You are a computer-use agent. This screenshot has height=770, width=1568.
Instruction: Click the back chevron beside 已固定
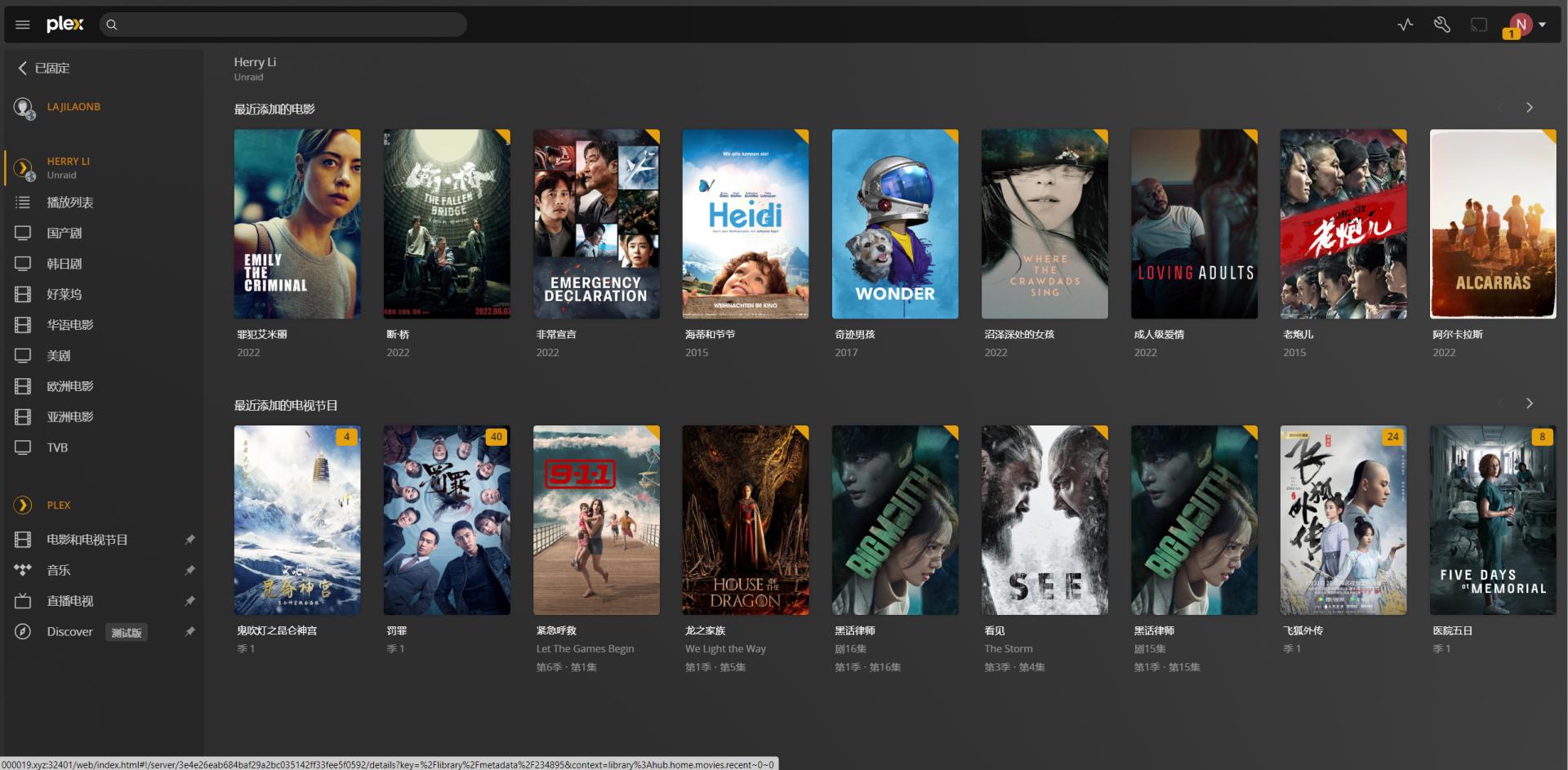(x=22, y=68)
